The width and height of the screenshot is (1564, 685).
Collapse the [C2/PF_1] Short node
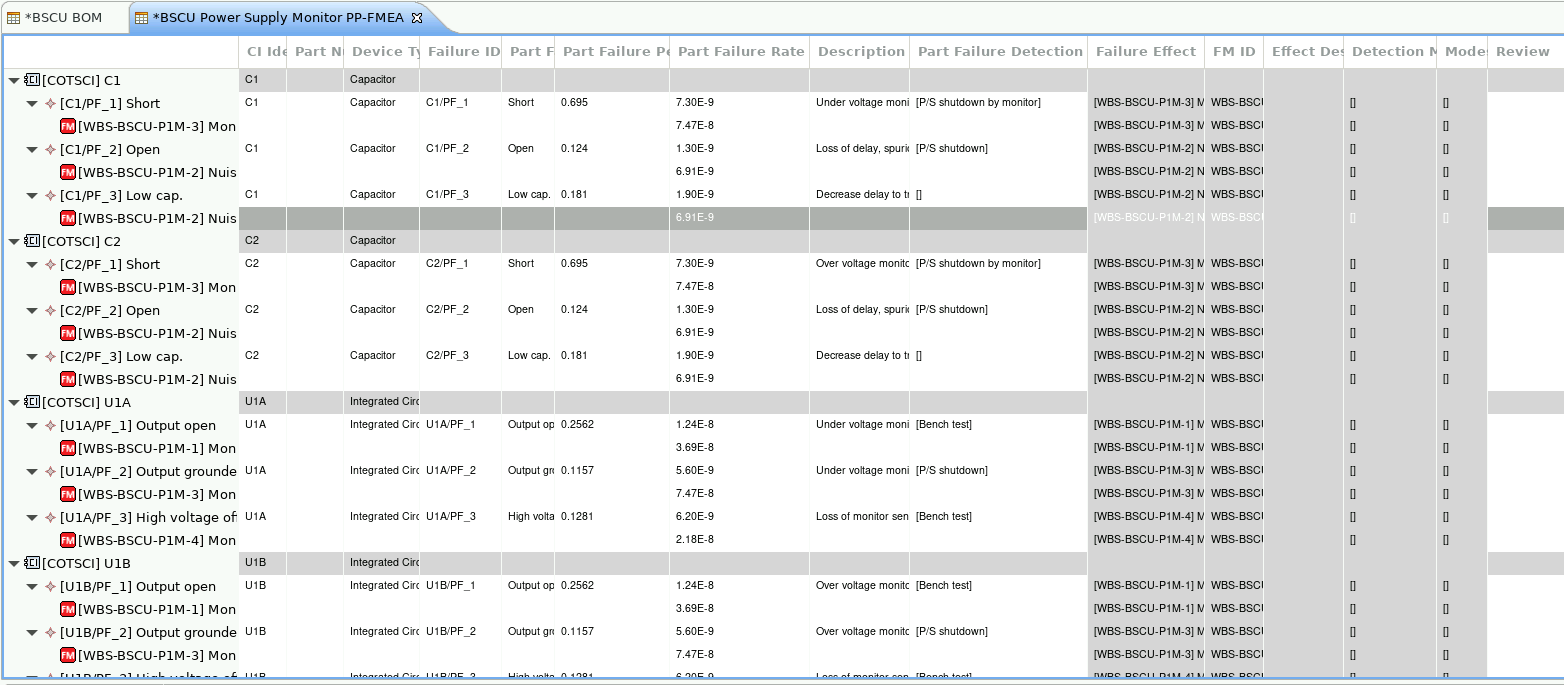(32, 265)
